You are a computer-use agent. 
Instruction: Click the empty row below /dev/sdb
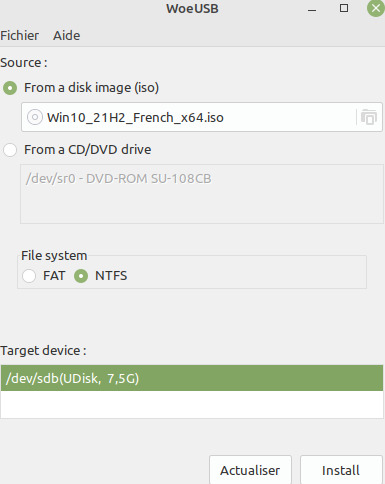(192, 404)
